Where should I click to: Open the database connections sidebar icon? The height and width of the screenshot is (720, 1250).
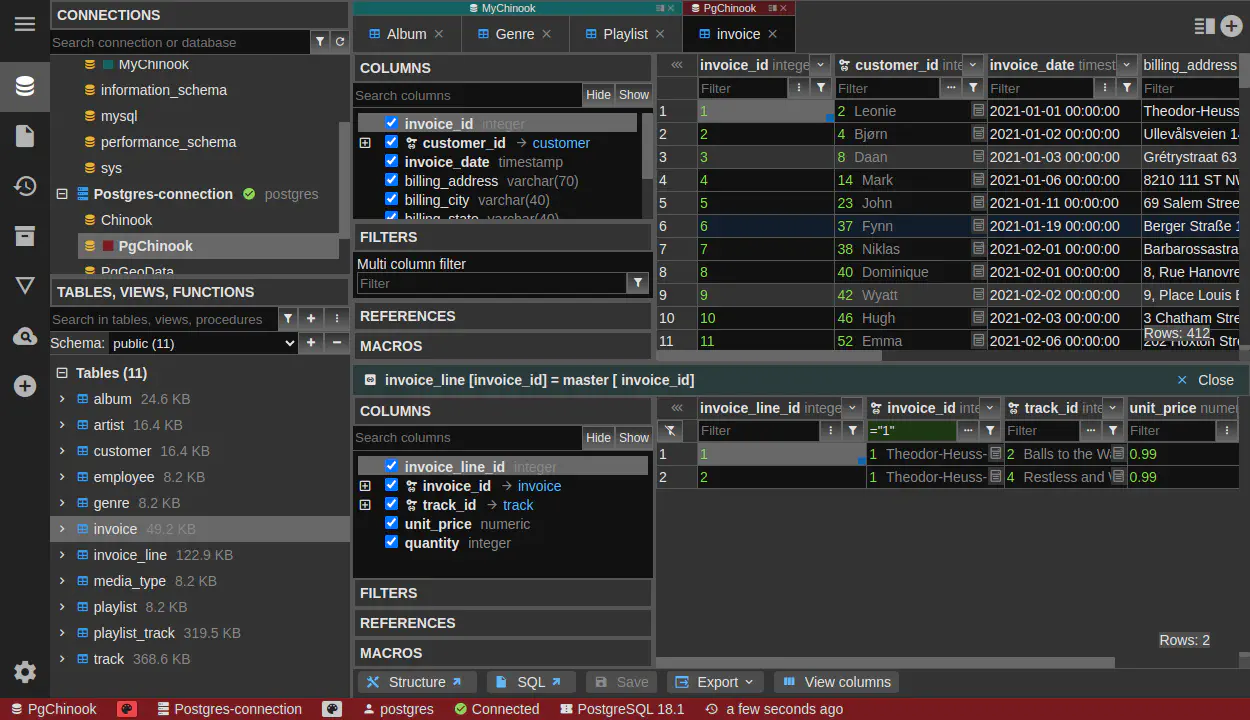pos(25,86)
